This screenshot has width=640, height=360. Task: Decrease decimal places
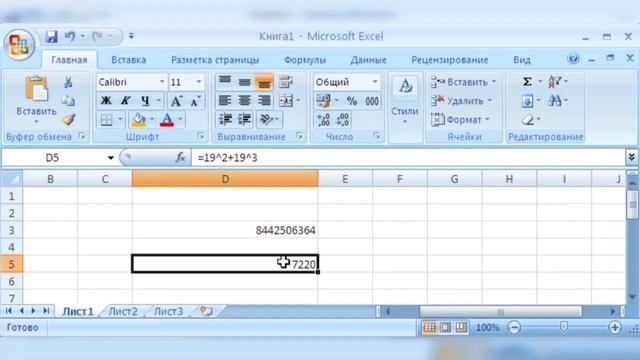pos(342,120)
